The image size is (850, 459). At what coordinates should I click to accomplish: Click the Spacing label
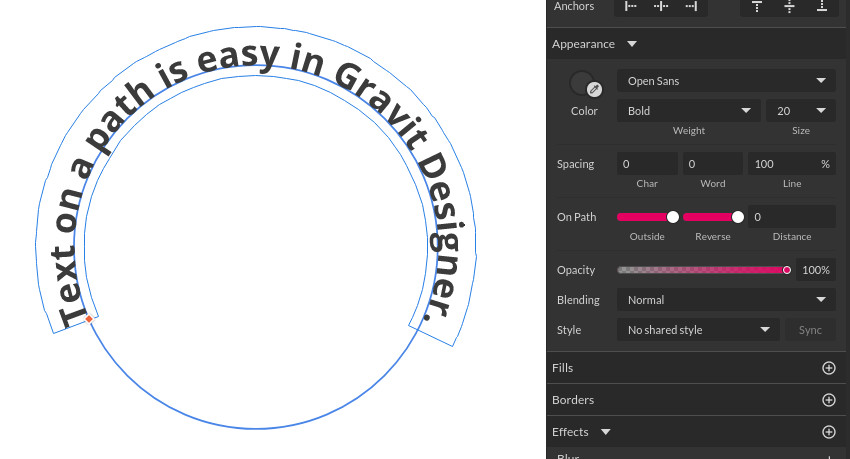coord(575,164)
